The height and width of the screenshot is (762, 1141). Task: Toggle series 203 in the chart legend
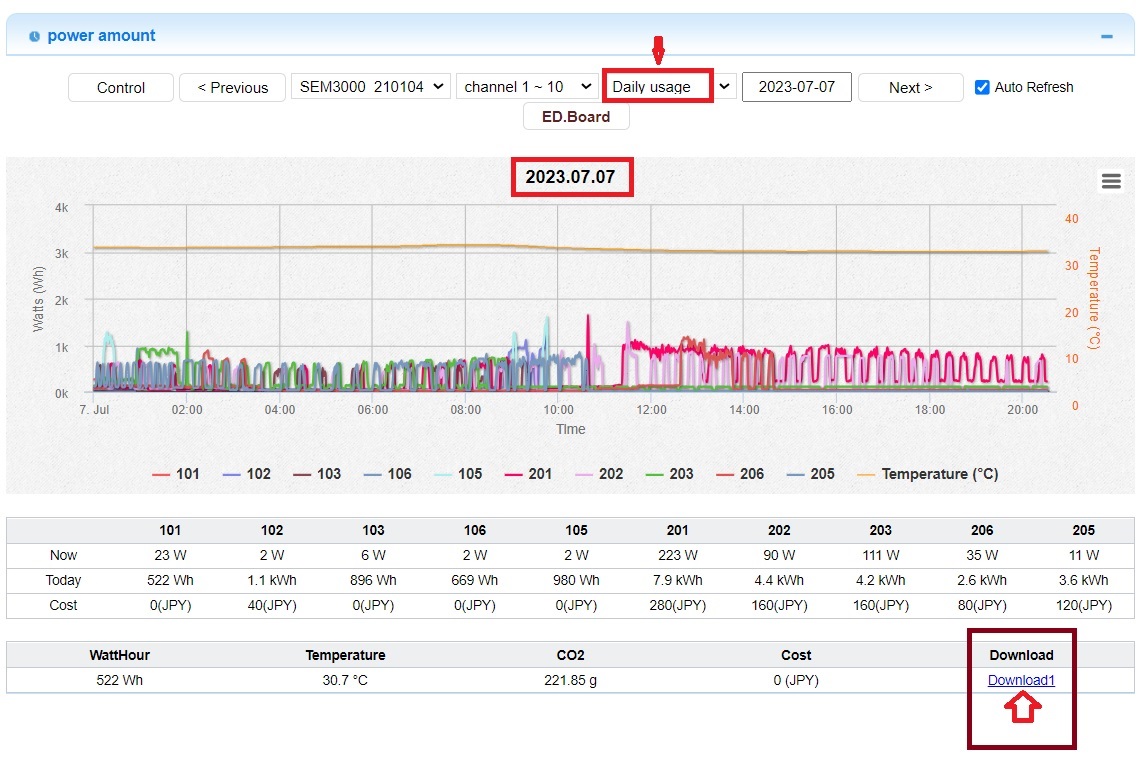pos(669,474)
